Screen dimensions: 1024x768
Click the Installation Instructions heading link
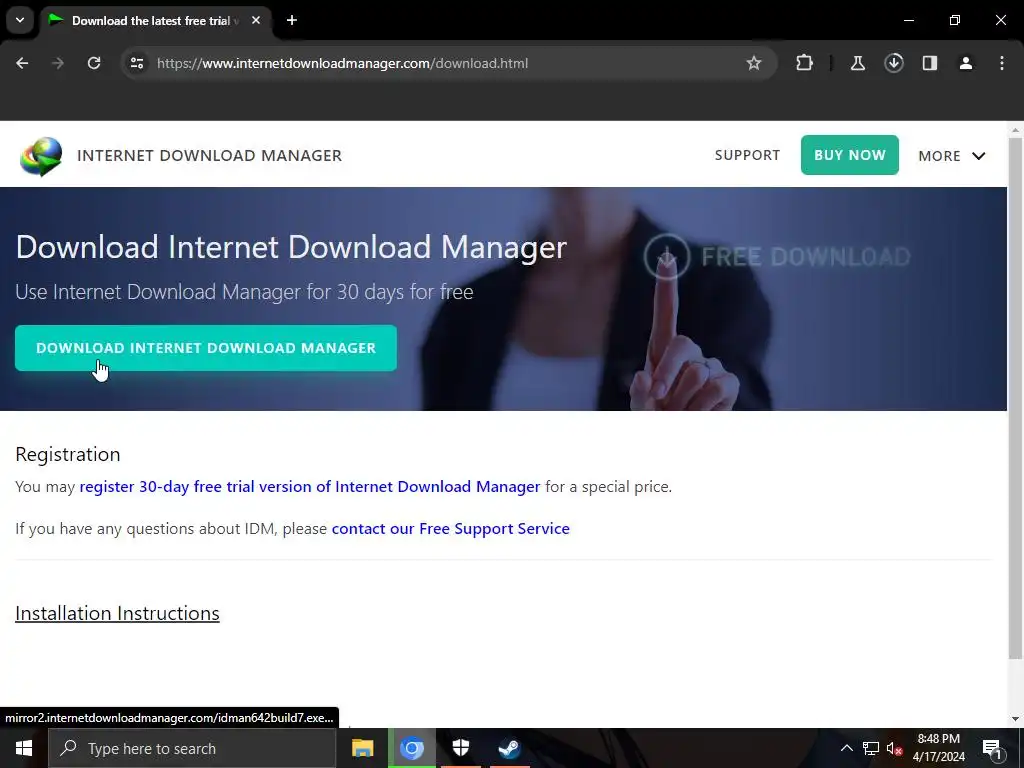click(118, 613)
